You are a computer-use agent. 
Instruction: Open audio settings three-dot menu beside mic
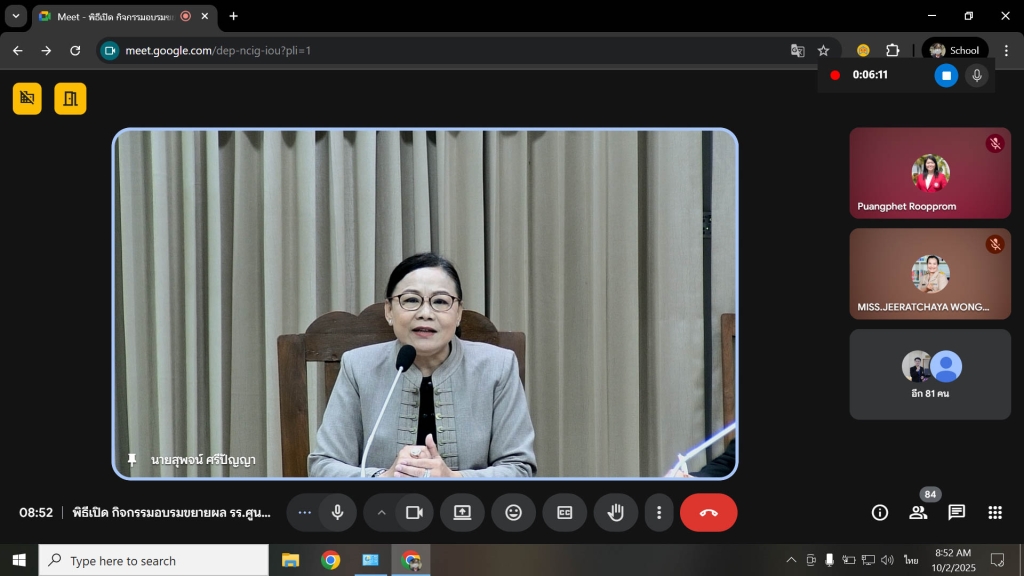tap(305, 512)
